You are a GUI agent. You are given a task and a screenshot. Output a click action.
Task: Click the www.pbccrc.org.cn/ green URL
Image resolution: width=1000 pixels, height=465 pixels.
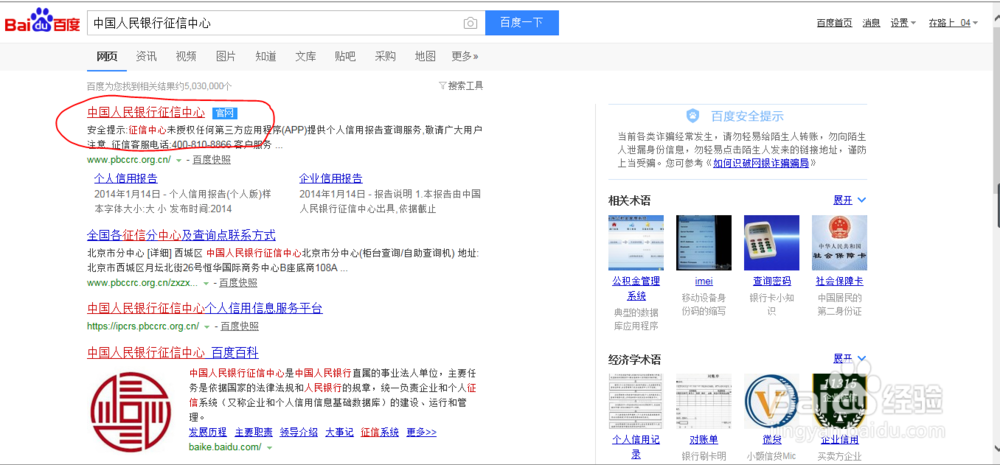click(129, 159)
